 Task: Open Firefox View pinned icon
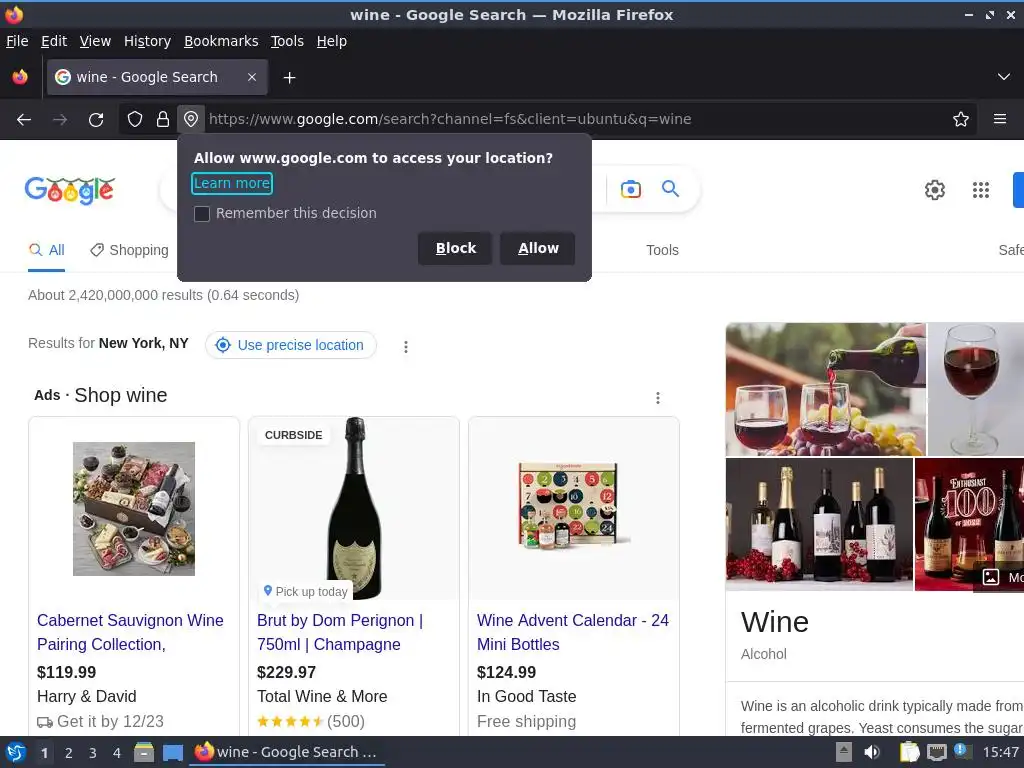point(20,77)
